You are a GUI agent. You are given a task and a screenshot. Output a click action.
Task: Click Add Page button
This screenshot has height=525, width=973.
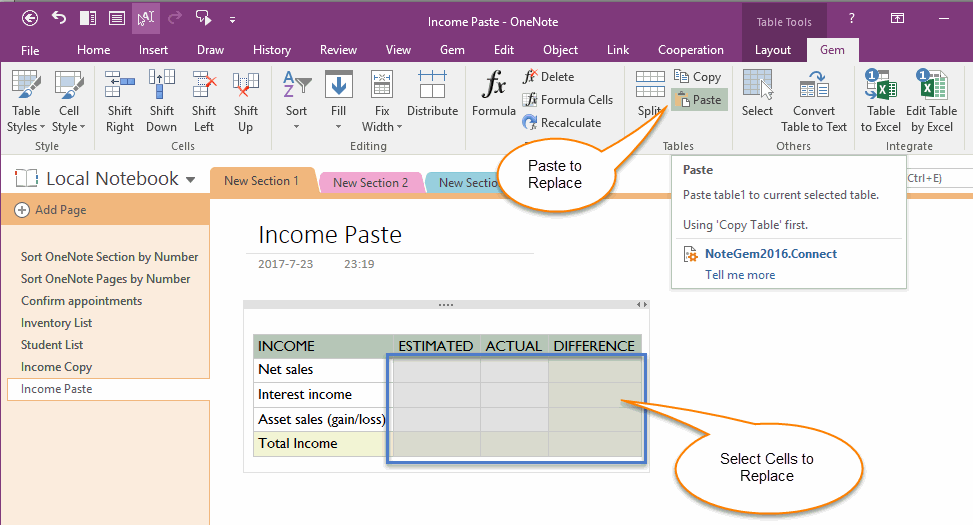pyautogui.click(x=51, y=210)
